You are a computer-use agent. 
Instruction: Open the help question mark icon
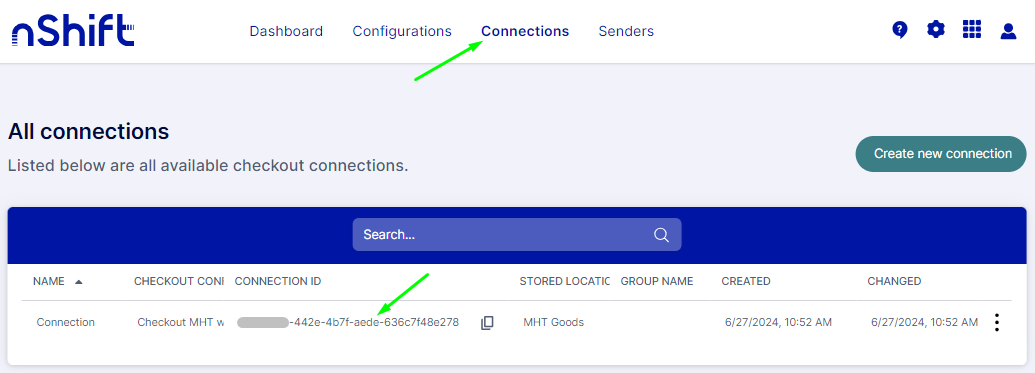point(899,30)
